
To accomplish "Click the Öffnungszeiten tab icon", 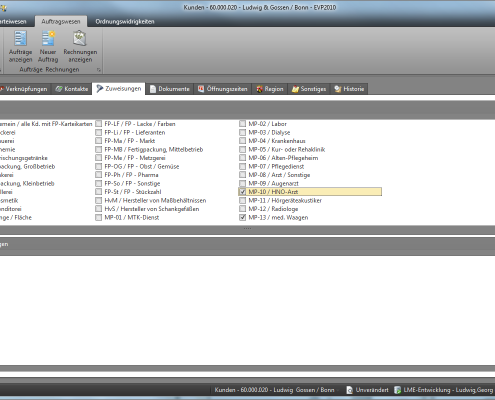I will (201, 89).
